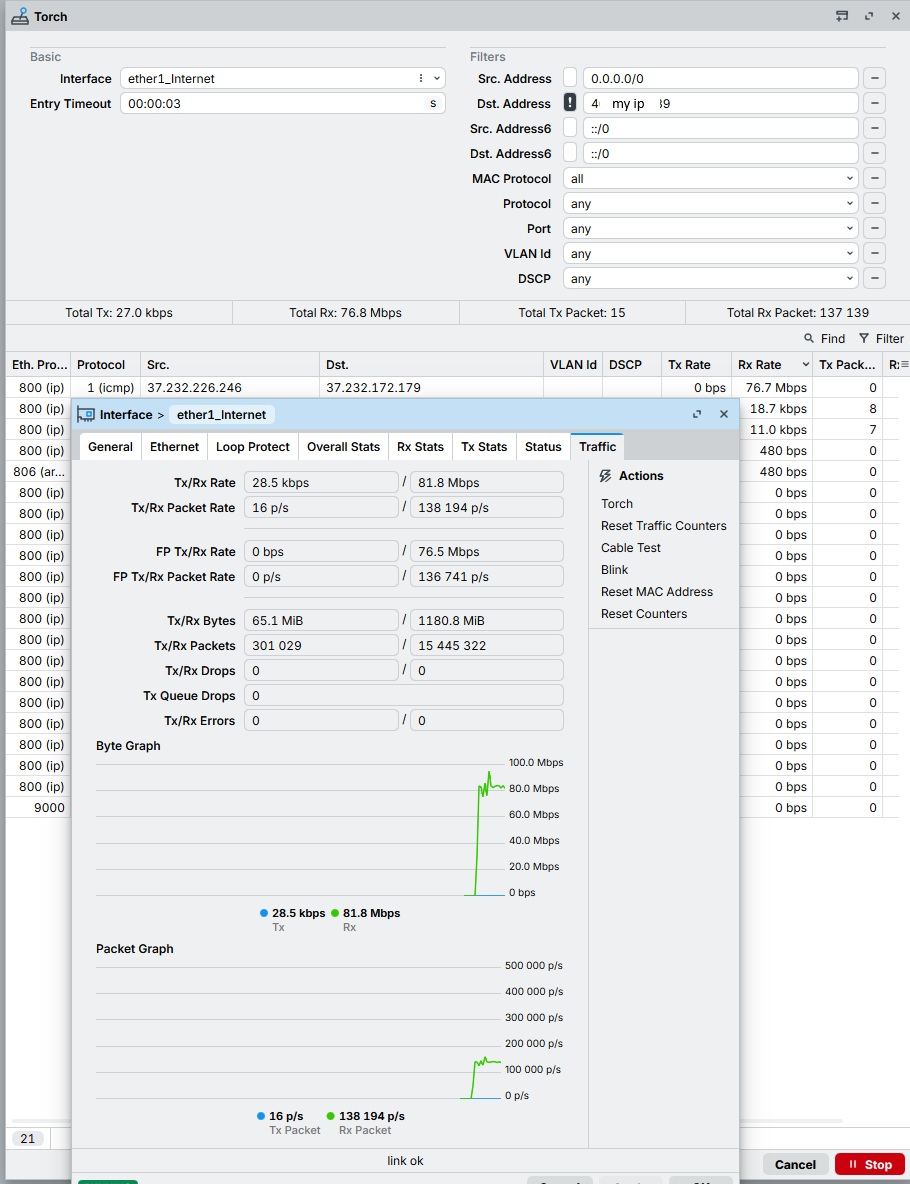Open the VLAN Id filter dropdown

(x=711, y=253)
